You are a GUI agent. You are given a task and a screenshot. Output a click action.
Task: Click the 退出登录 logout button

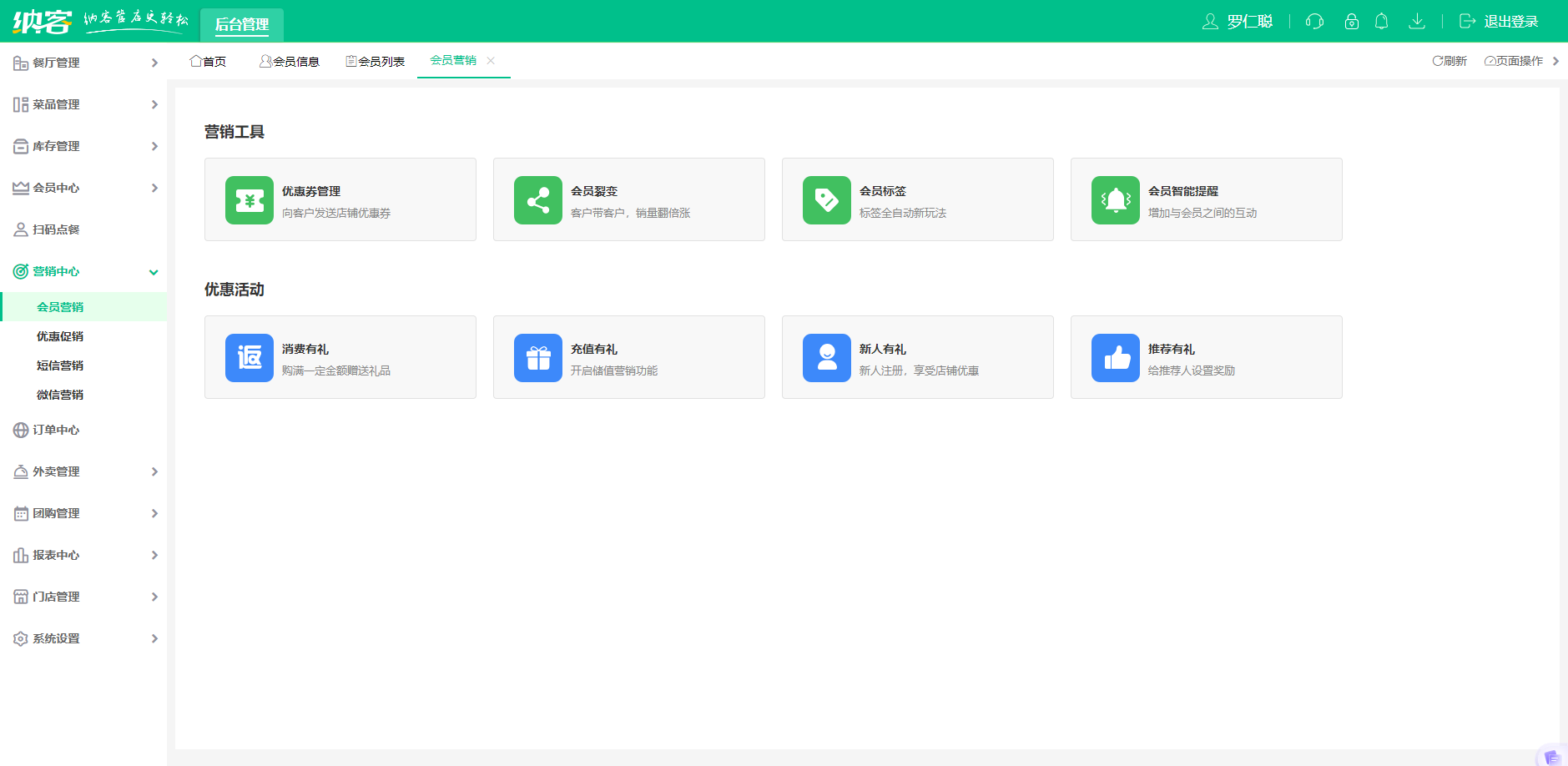coord(1499,22)
